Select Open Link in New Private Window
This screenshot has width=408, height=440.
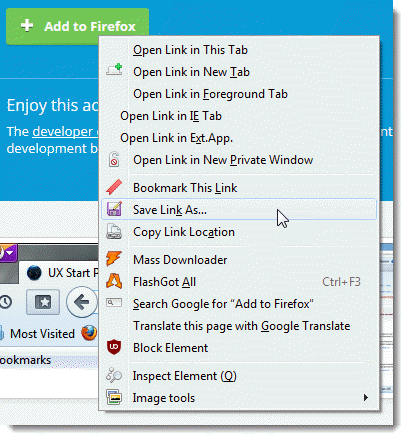point(239,160)
